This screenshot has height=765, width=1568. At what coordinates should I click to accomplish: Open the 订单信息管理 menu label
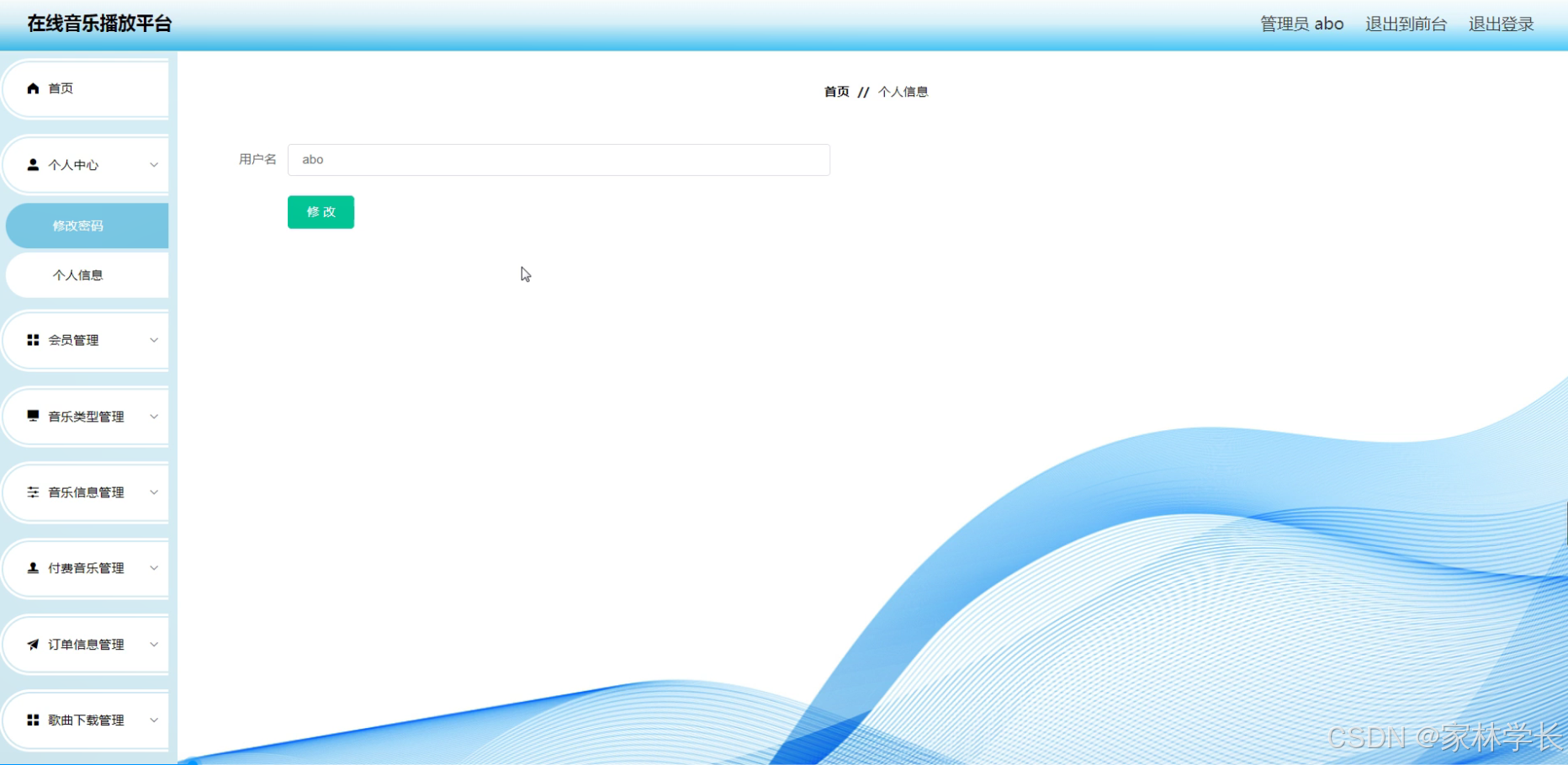[x=86, y=645]
